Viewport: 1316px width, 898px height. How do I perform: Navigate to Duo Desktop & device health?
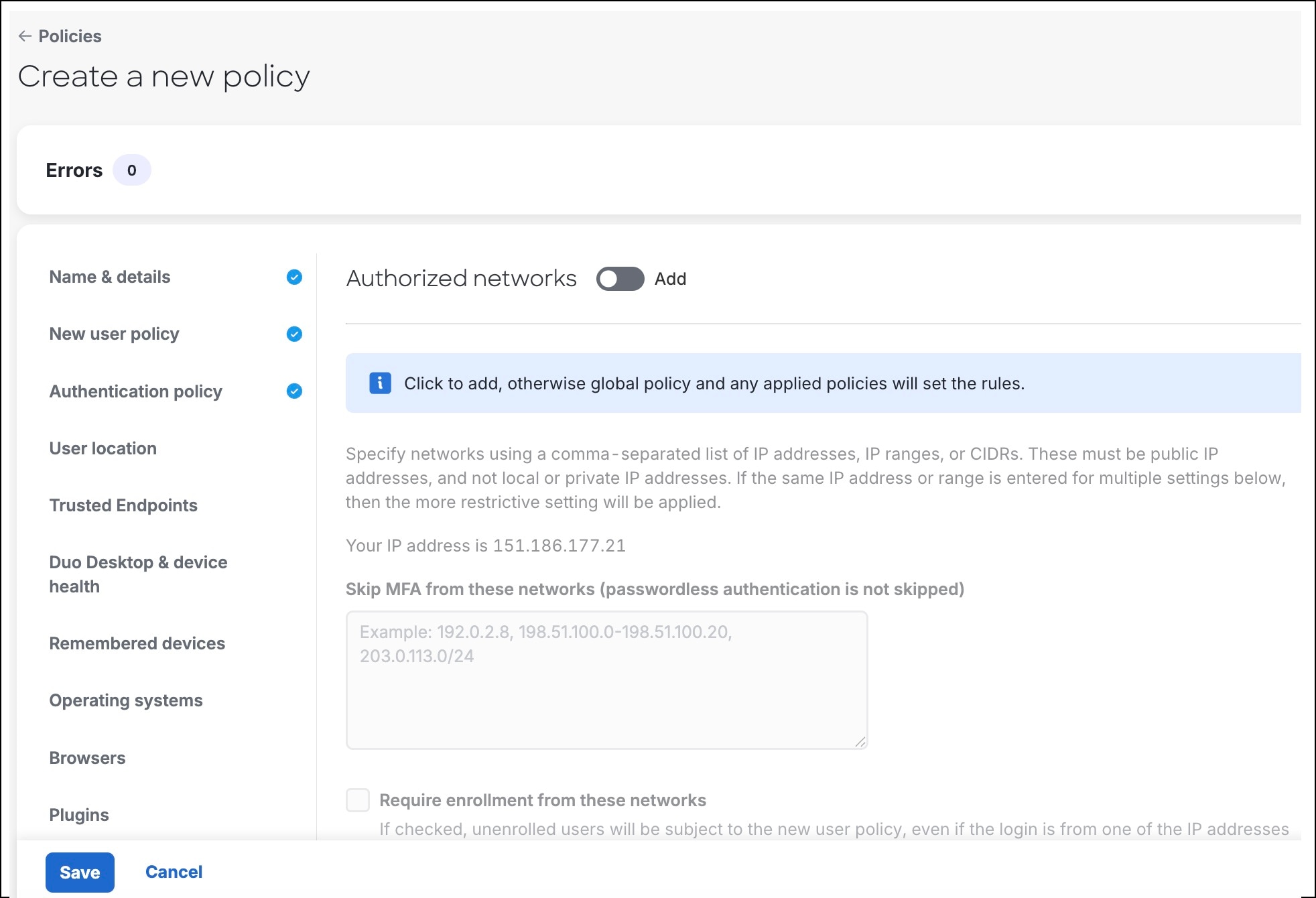pyautogui.click(x=138, y=574)
